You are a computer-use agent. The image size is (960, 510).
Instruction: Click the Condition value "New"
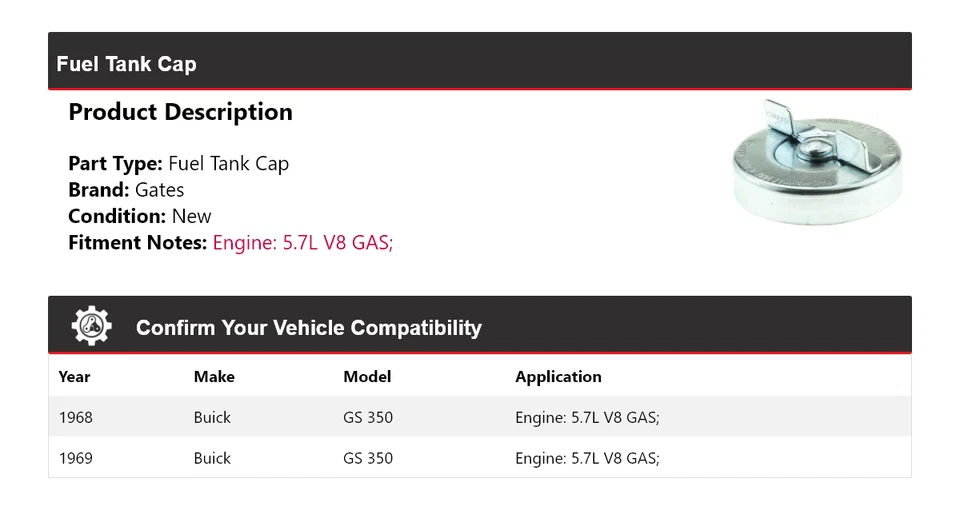coord(191,216)
